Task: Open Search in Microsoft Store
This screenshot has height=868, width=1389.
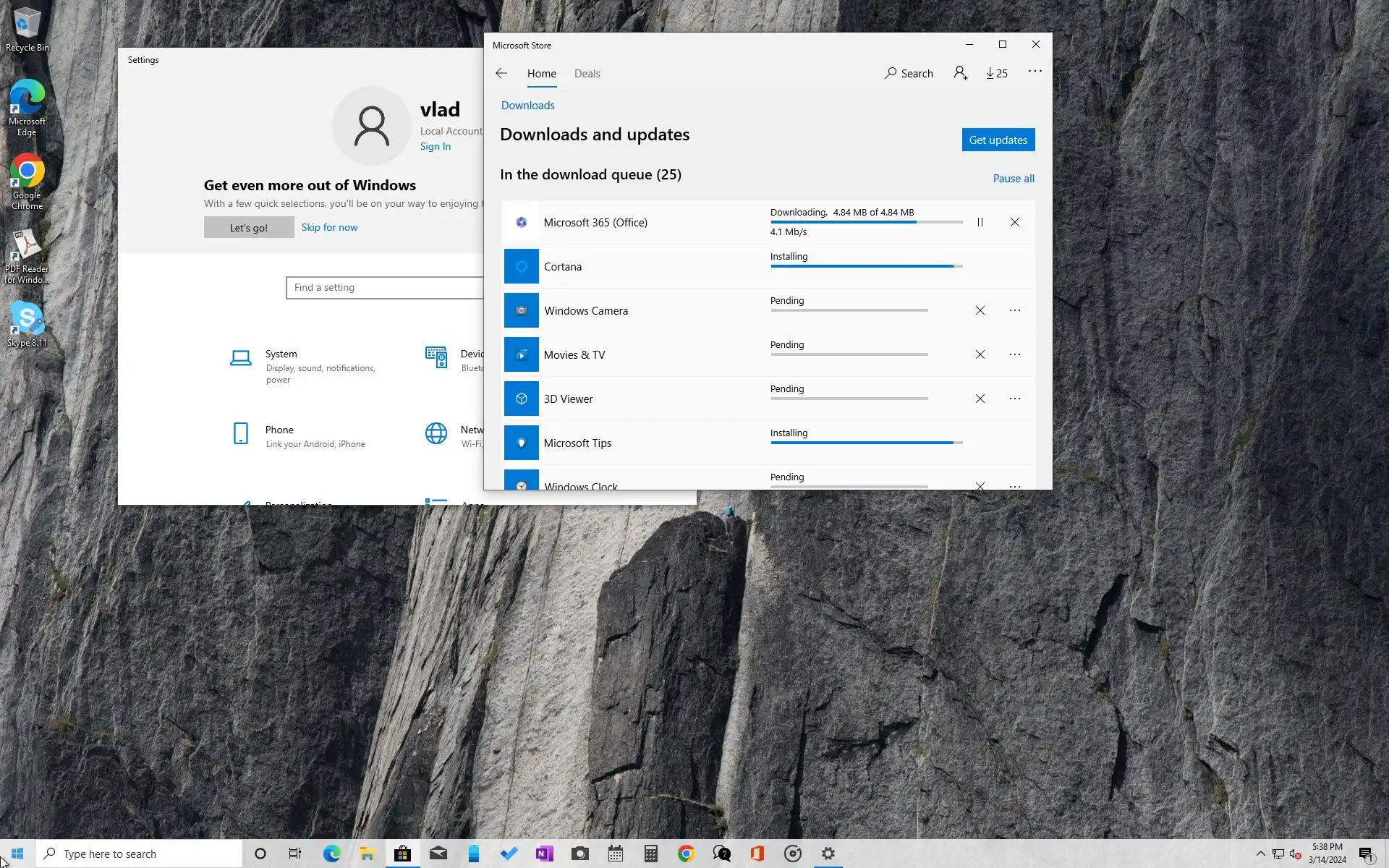Action: [x=909, y=73]
